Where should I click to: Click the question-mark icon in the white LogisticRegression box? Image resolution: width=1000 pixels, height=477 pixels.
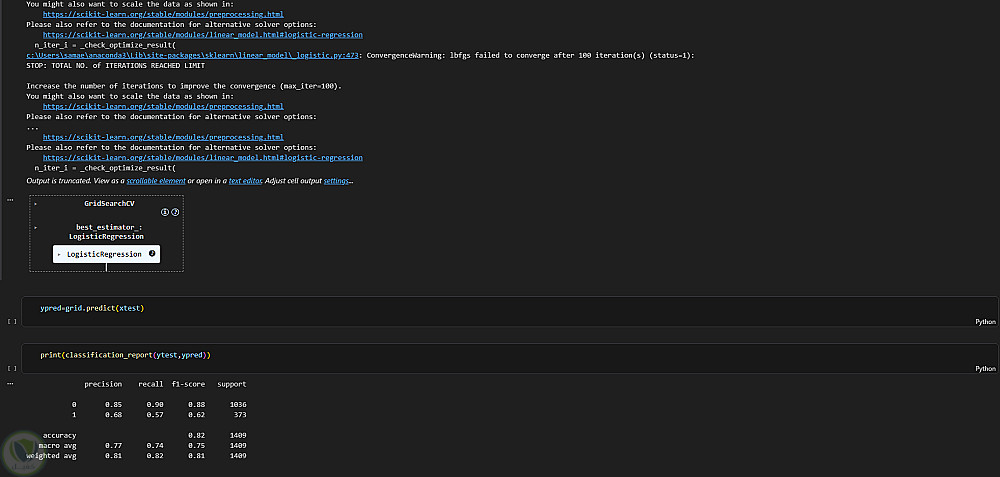pos(152,254)
